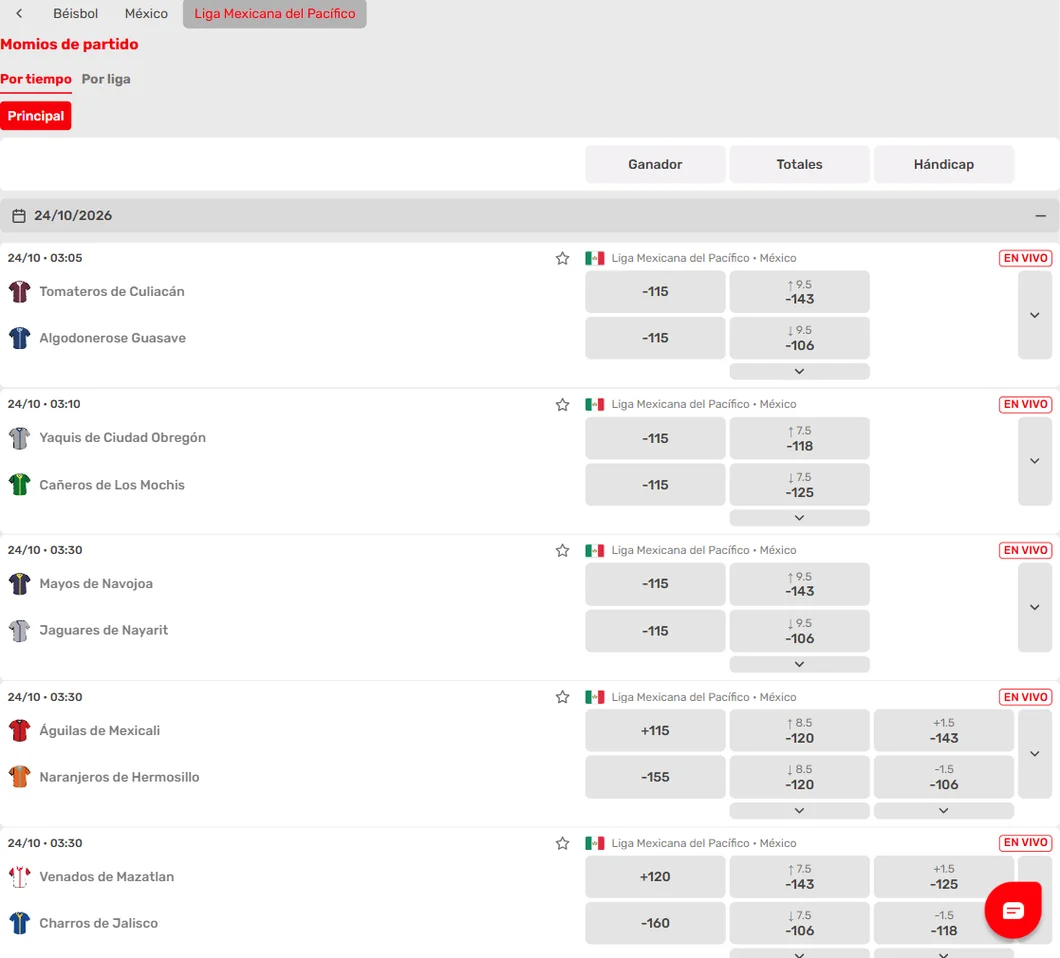Add Venados de Mazatlan match to favorites
The width and height of the screenshot is (1060, 958).
[x=562, y=843]
